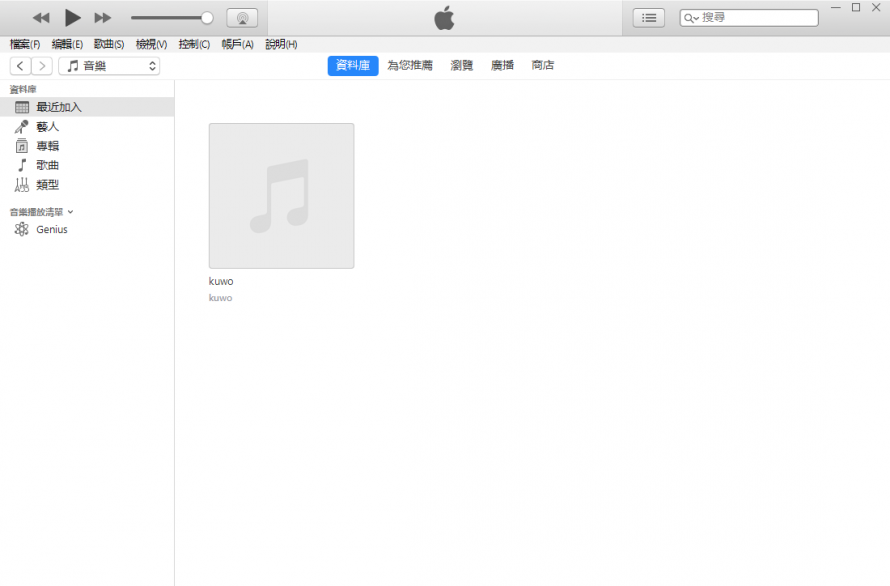The image size is (890, 586).
Task: Click the 歌曲 music note icon
Action: click(x=22, y=165)
